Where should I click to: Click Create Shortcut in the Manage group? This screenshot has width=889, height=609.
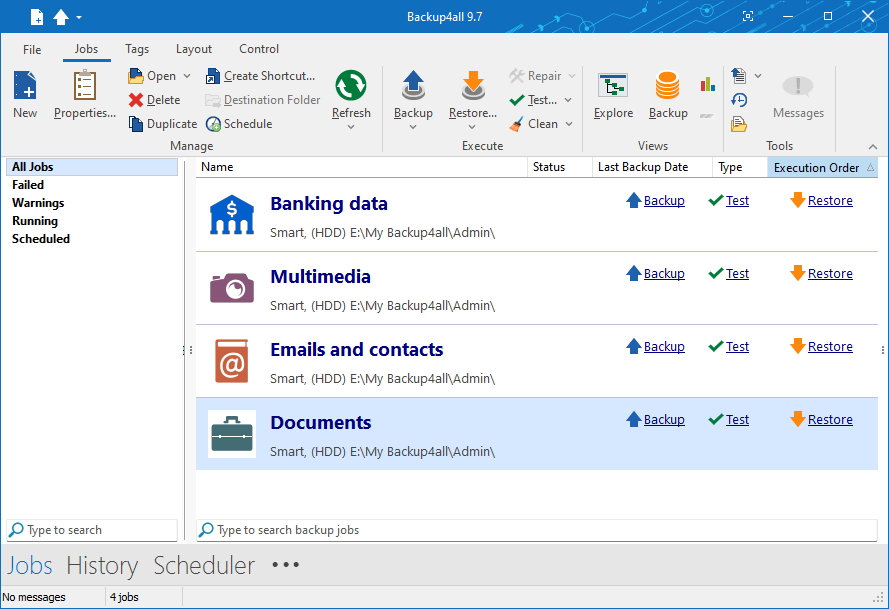260,76
